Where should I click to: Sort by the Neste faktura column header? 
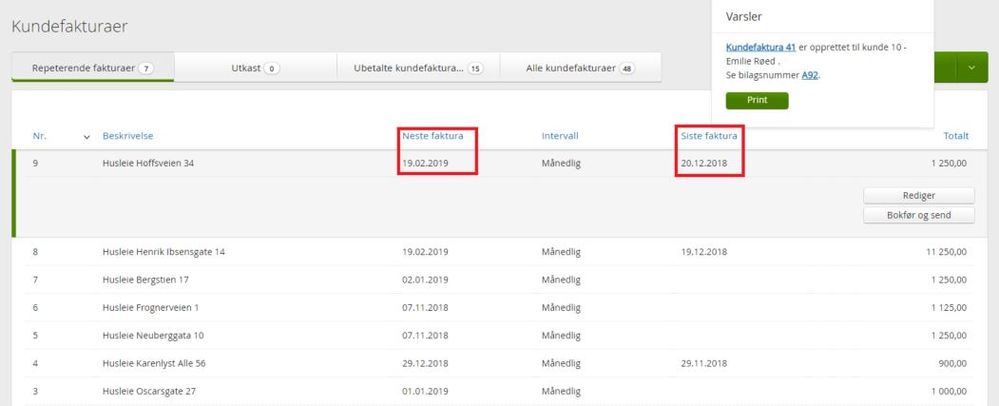[x=433, y=136]
